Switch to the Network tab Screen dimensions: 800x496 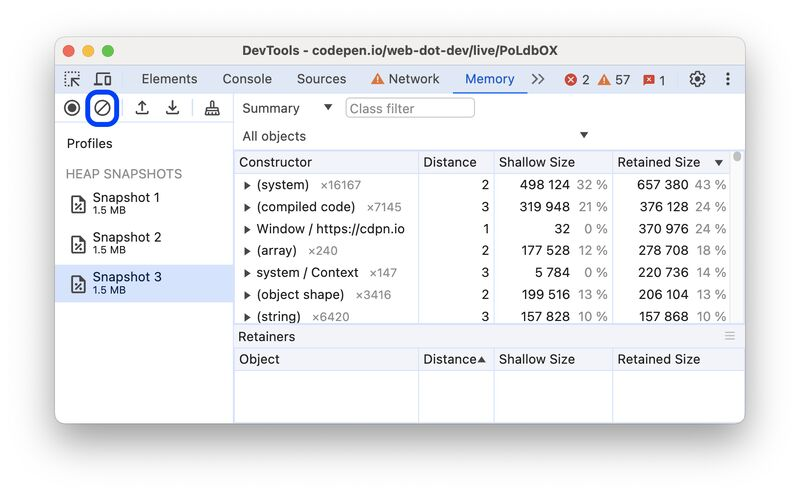(406, 79)
